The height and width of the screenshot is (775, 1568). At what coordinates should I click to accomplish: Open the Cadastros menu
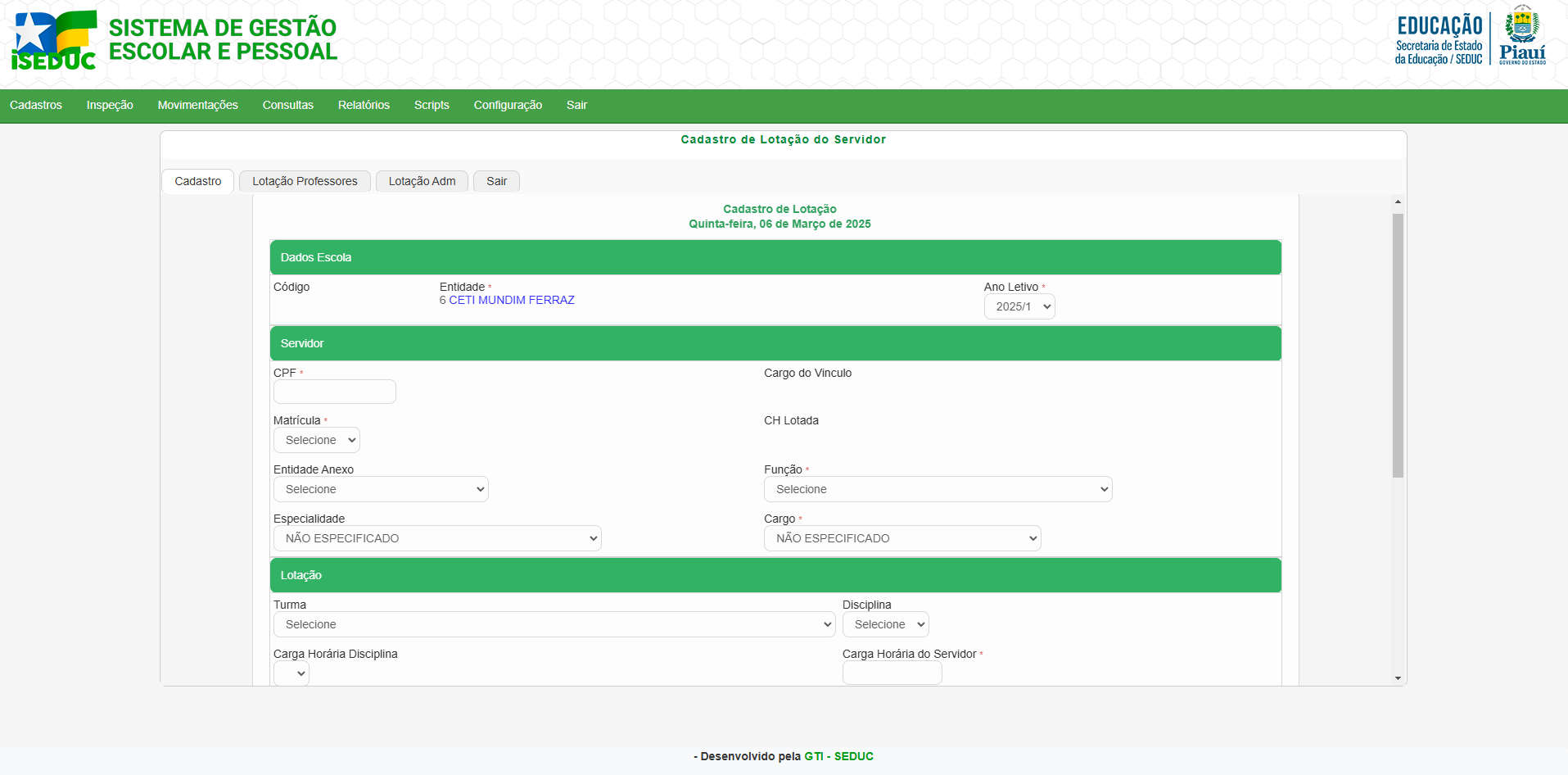tap(36, 105)
